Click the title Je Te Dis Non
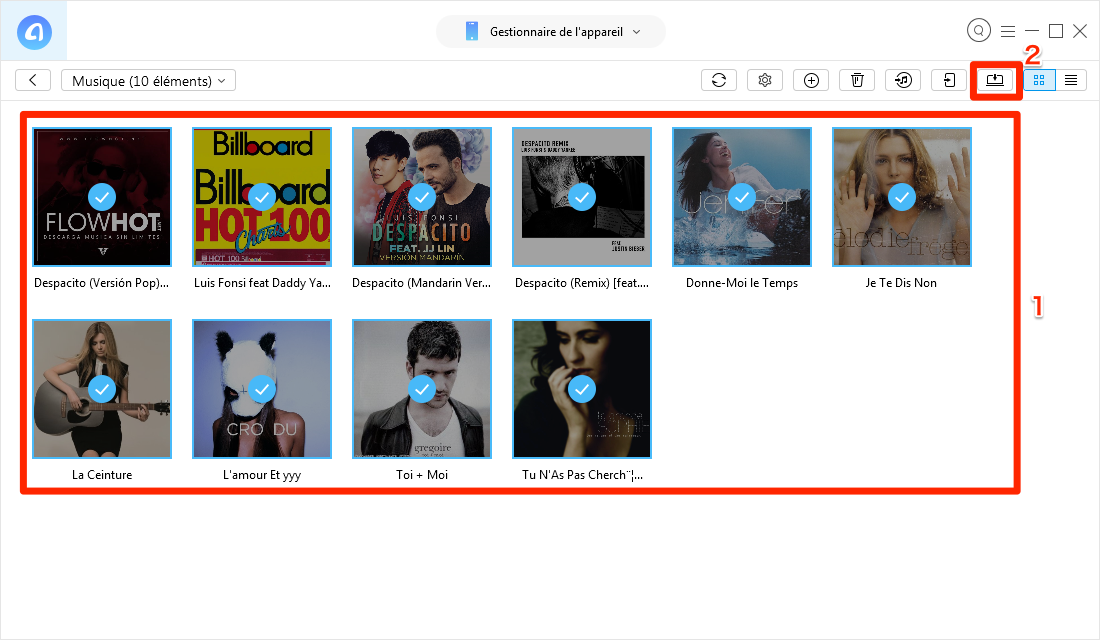The image size is (1100, 640). (901, 283)
